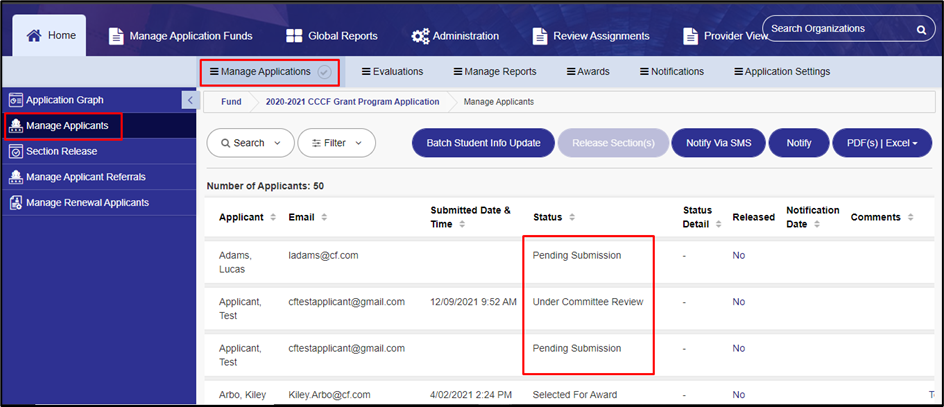The width and height of the screenshot is (944, 407).
Task: Open Application Graph from sidebar icon
Action: (16, 100)
